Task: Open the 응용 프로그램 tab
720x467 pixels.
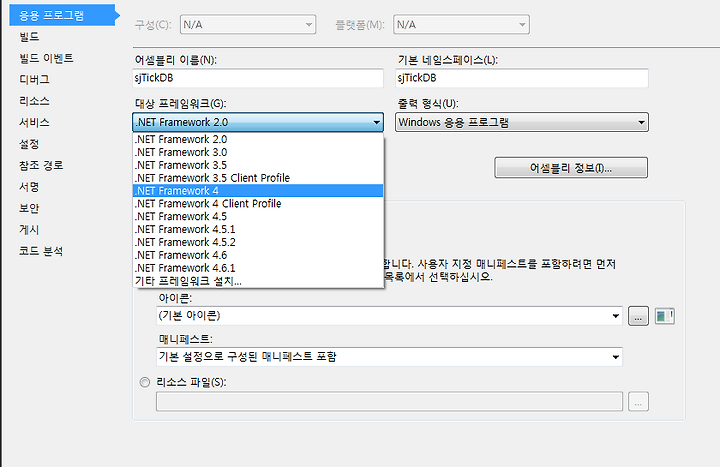Action: pos(62,15)
